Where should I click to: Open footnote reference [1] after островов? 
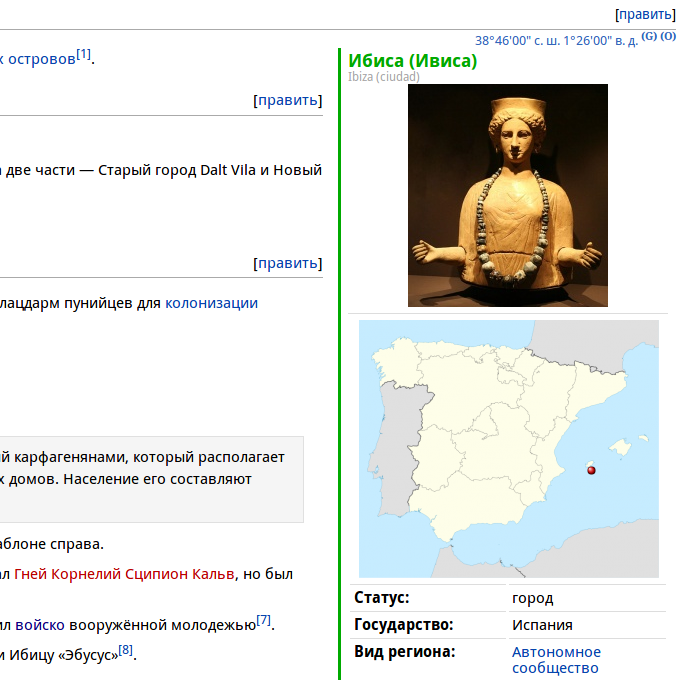coord(84,54)
